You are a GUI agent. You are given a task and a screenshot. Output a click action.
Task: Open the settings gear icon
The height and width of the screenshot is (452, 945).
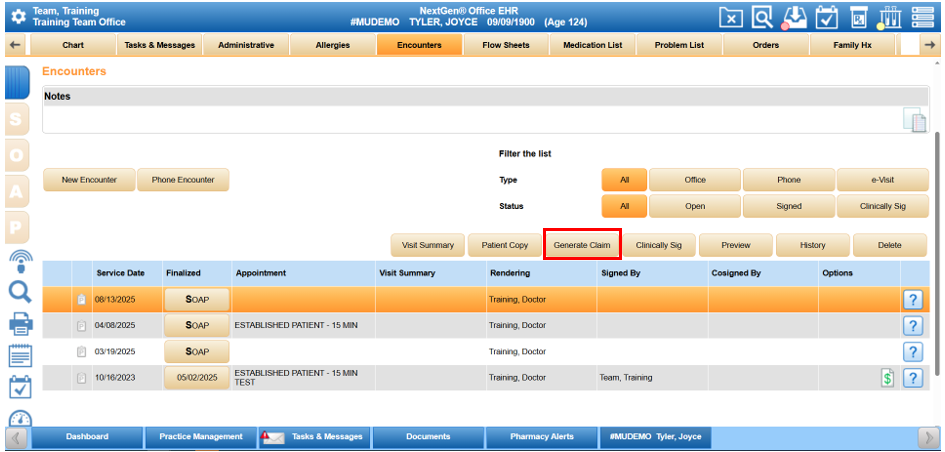[17, 17]
